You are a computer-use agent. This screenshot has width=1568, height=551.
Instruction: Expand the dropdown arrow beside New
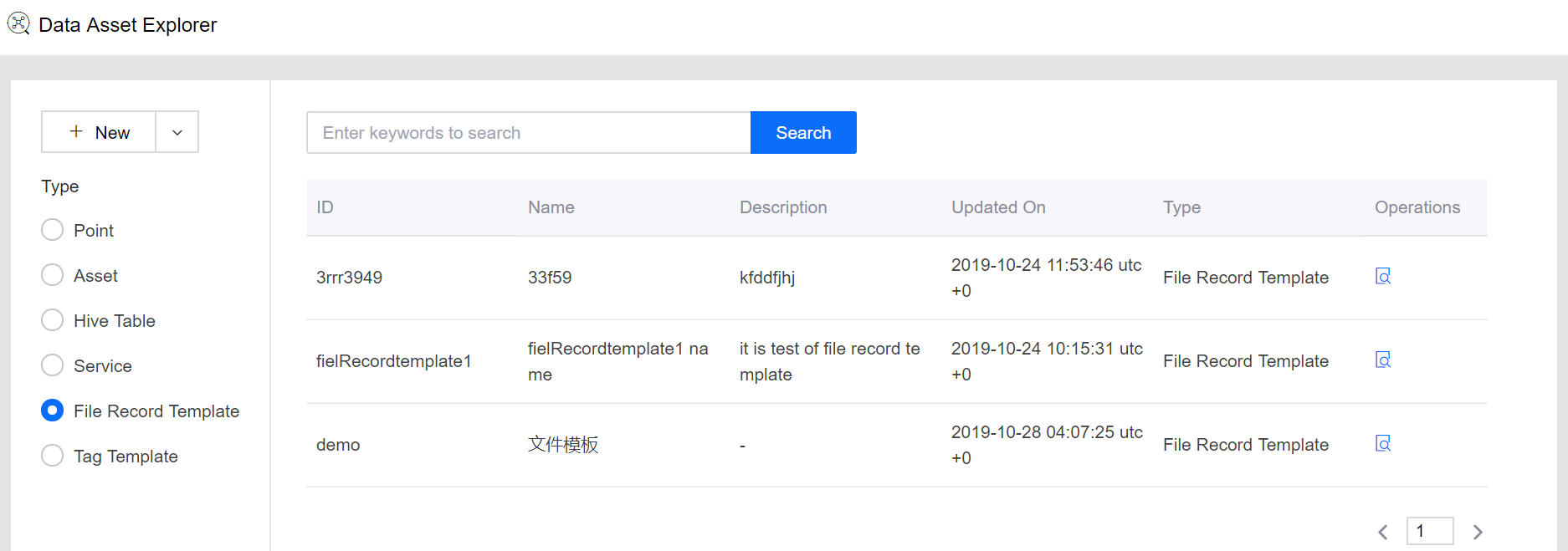tap(177, 132)
